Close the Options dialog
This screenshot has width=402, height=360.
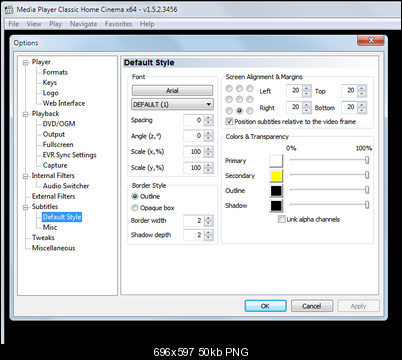tap(371, 40)
